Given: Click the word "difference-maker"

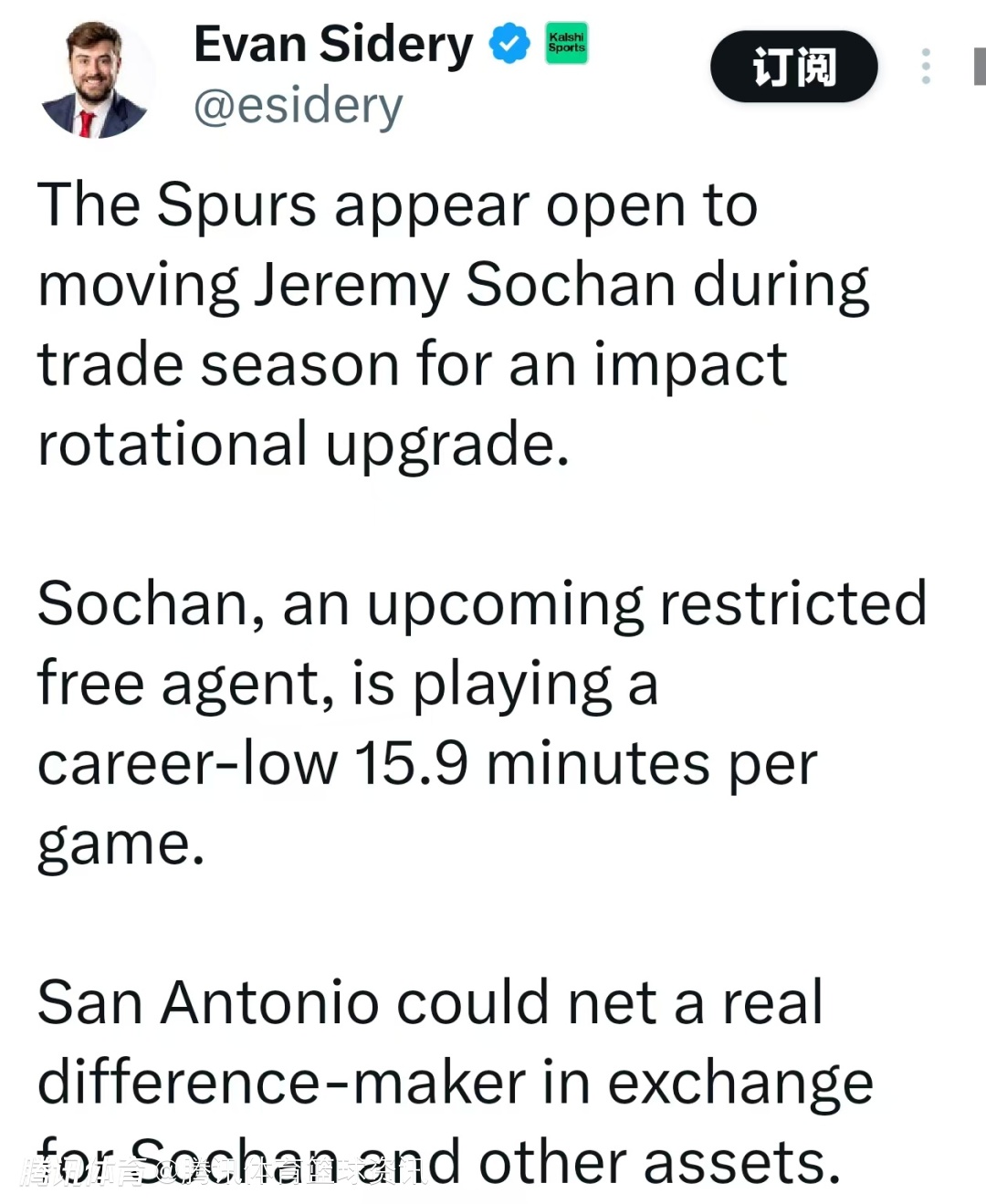Looking at the screenshot, I should [x=280, y=1084].
